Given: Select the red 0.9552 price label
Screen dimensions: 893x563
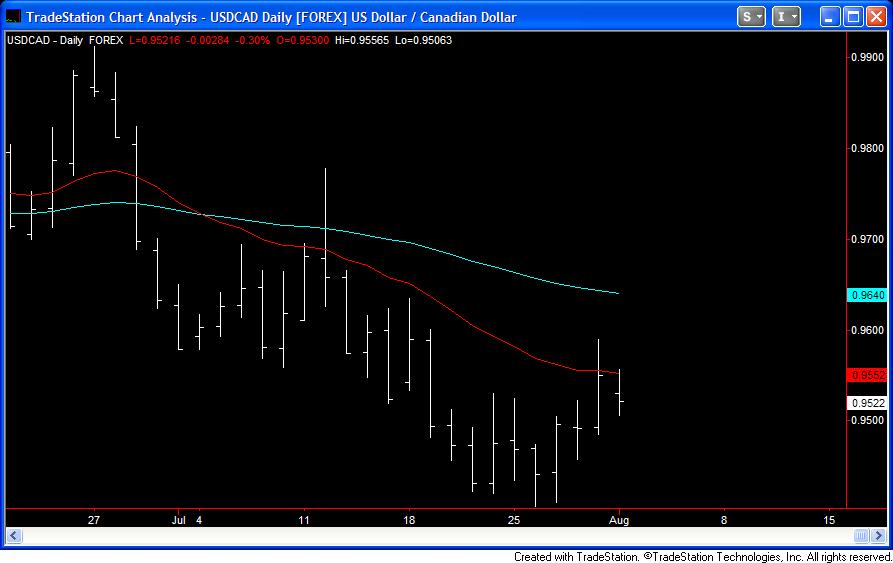Looking at the screenshot, I should coord(867,375).
